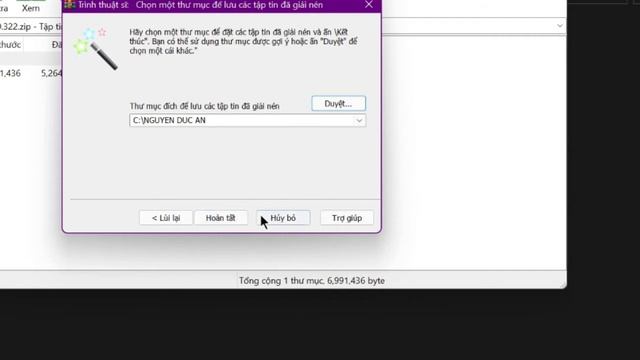This screenshot has height=360, width=640.
Task: Finish extraction with Hoàn tất button
Action: click(220, 218)
